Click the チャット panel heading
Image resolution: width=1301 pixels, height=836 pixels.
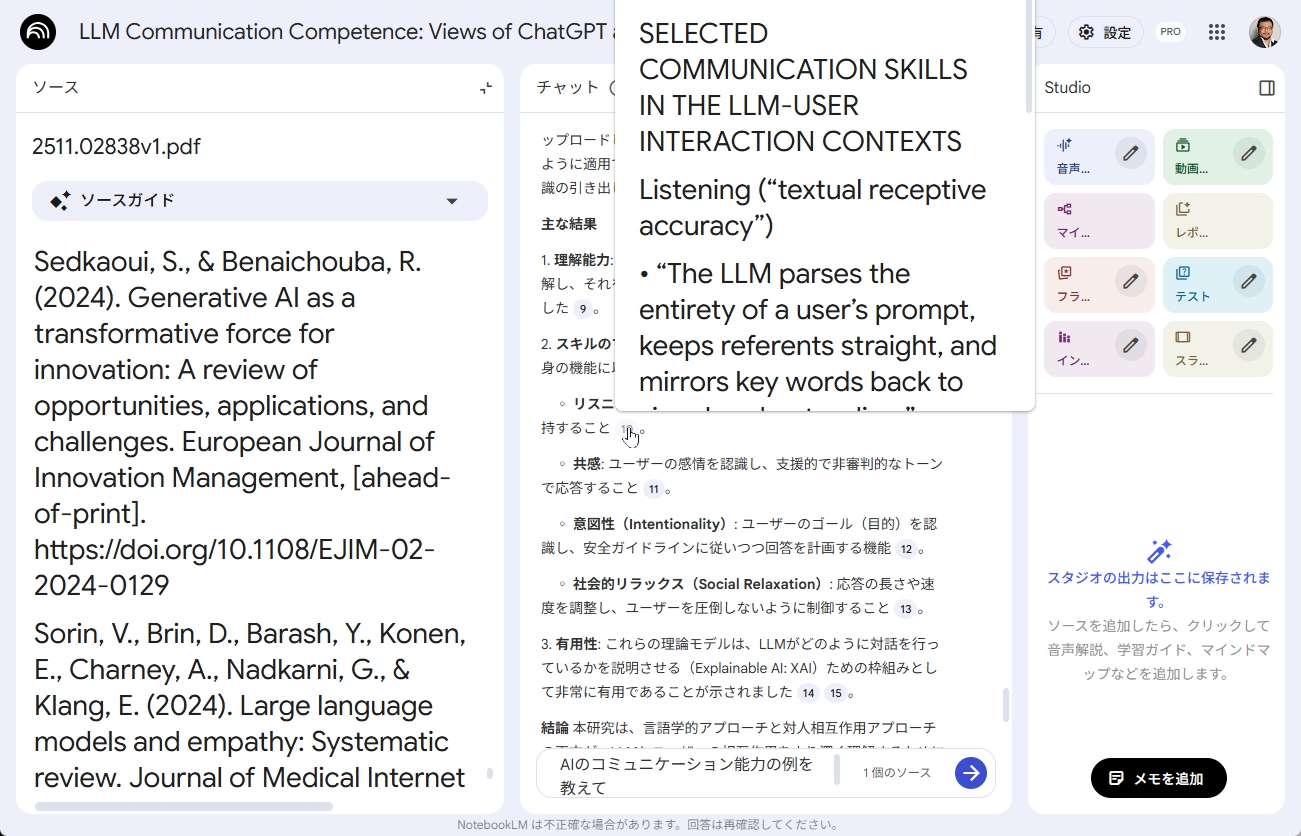tap(568, 88)
